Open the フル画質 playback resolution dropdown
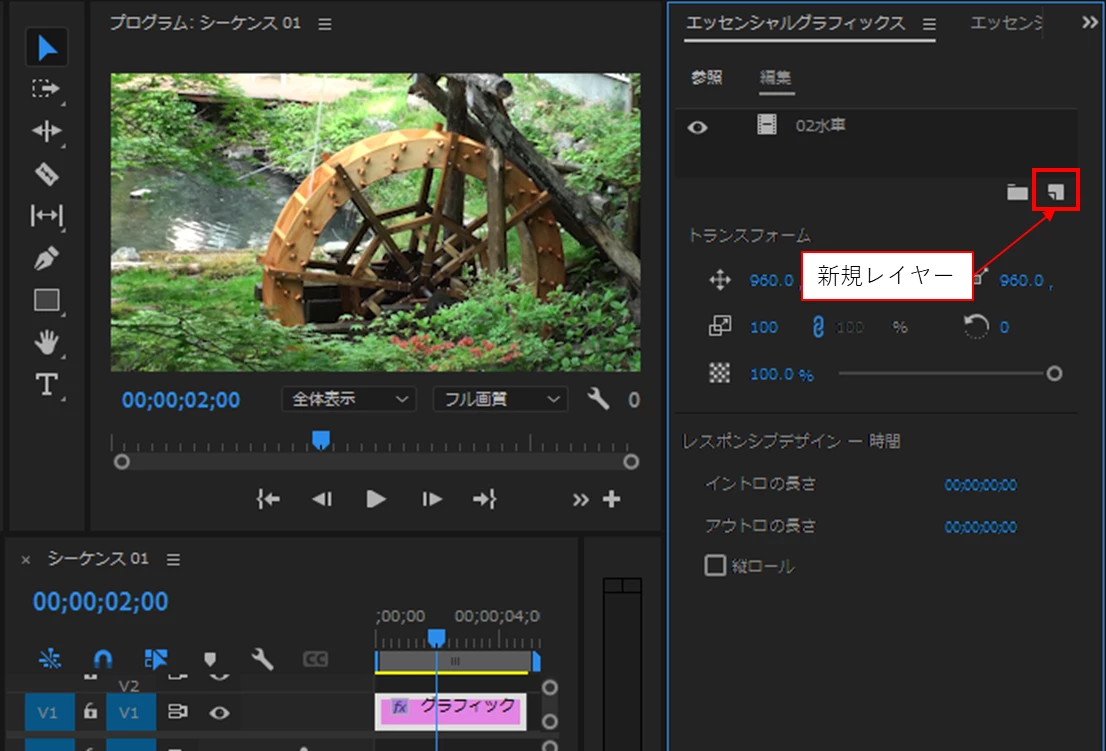The height and width of the screenshot is (751, 1106). click(501, 399)
